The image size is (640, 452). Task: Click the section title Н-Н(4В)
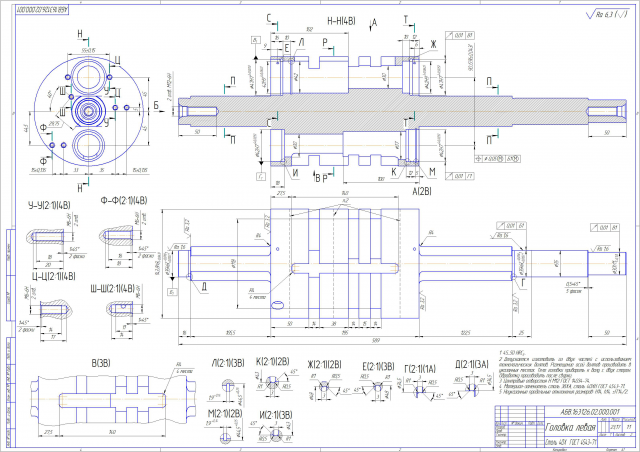point(341,21)
